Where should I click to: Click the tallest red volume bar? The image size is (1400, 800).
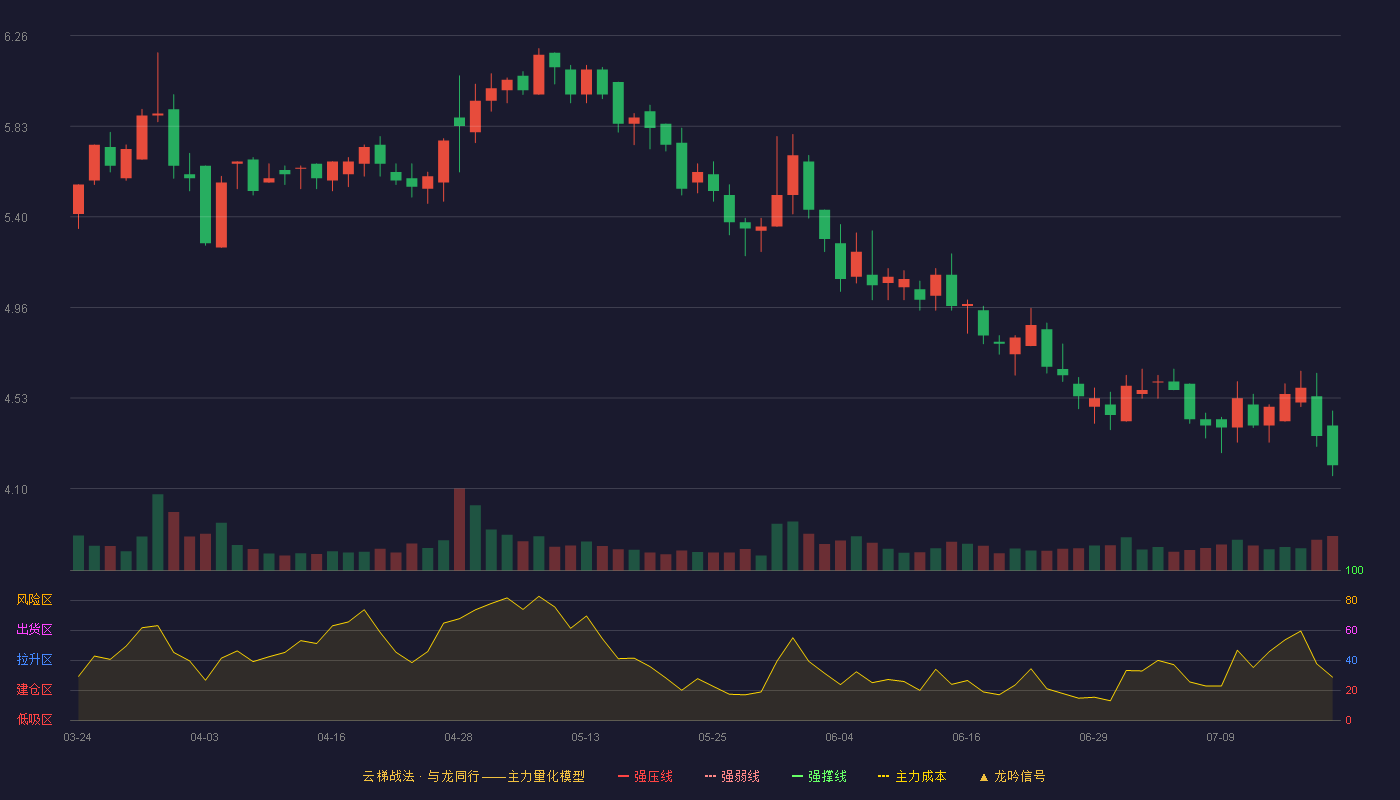pyautogui.click(x=459, y=529)
